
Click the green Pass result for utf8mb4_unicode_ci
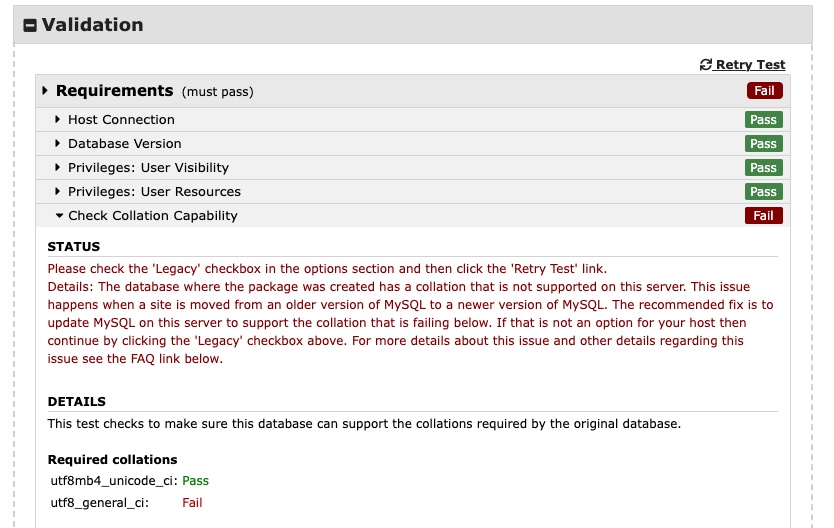tap(195, 481)
